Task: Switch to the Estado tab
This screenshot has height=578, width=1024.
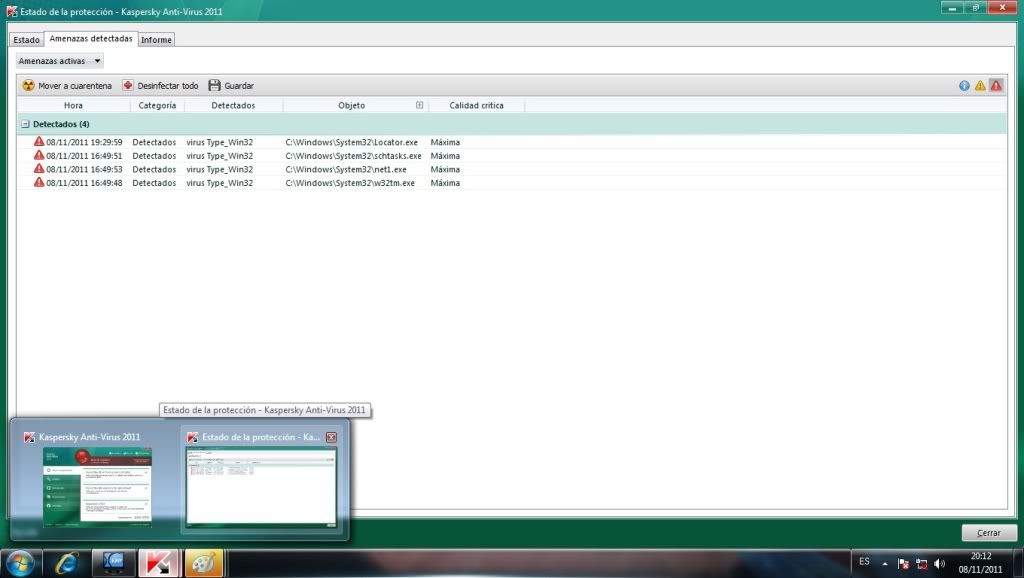Action: [x=26, y=40]
